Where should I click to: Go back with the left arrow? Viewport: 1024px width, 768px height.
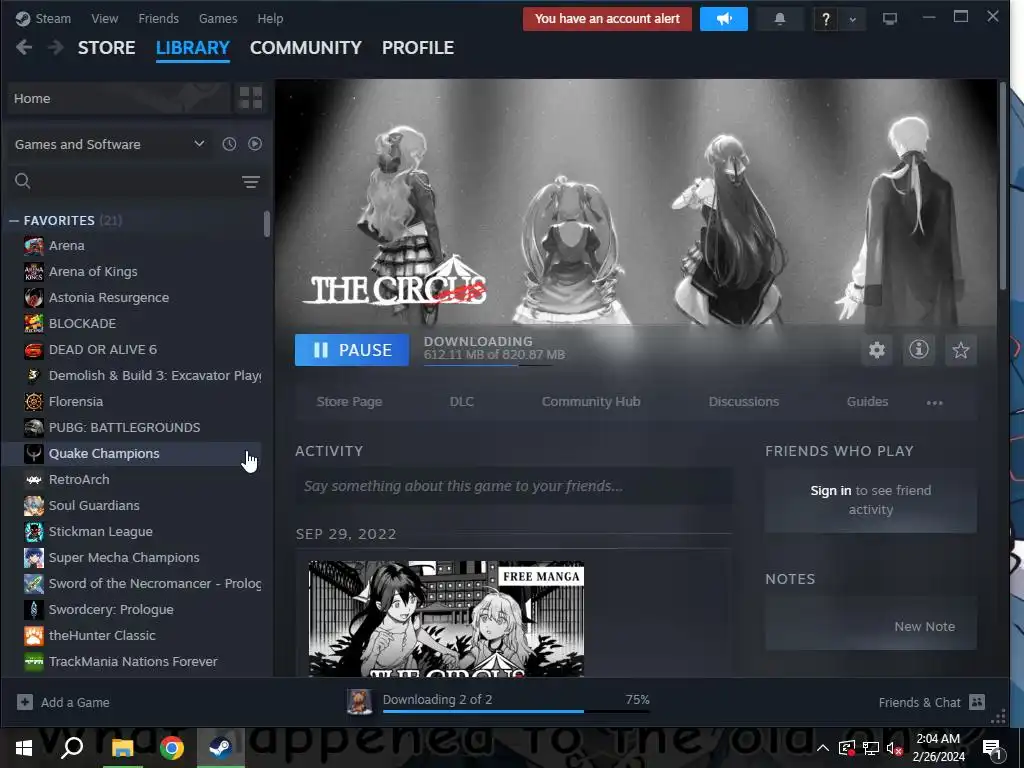[x=24, y=48]
